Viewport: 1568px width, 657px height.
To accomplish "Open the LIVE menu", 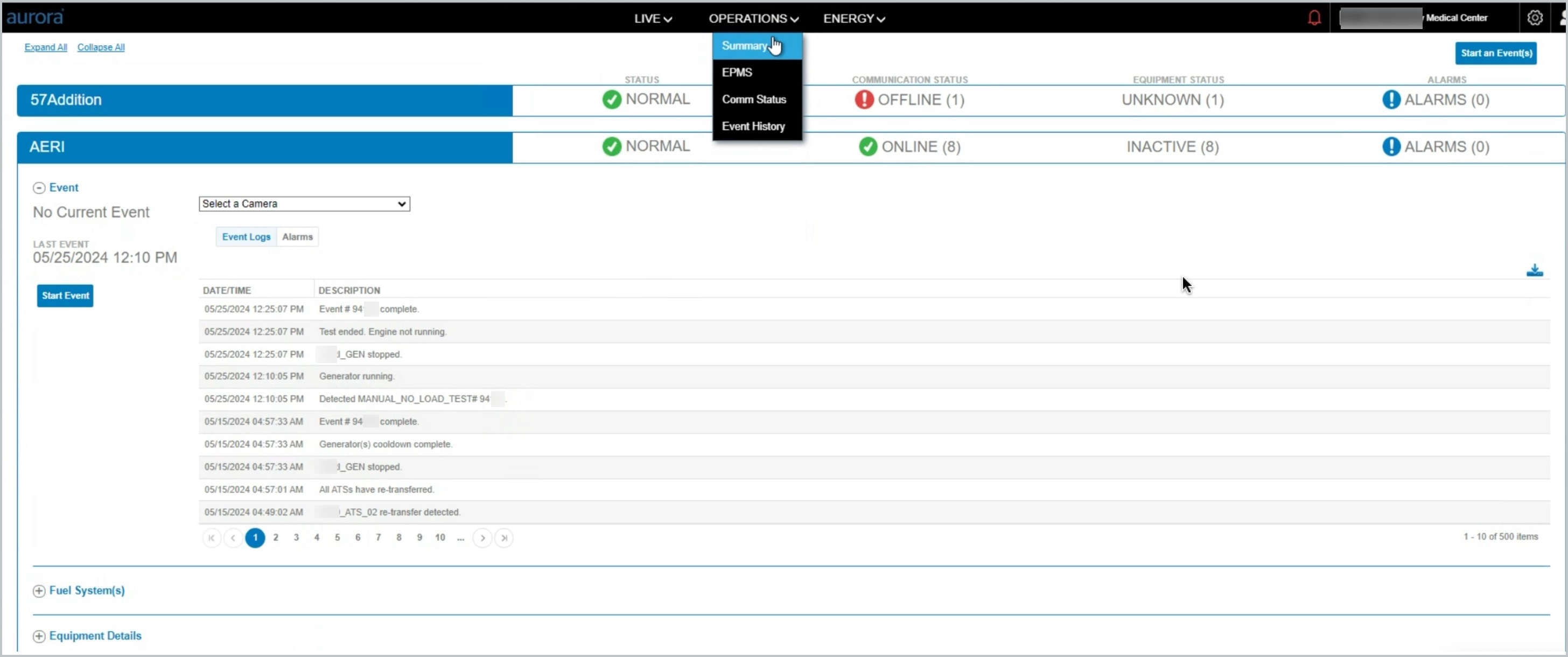I will point(653,19).
